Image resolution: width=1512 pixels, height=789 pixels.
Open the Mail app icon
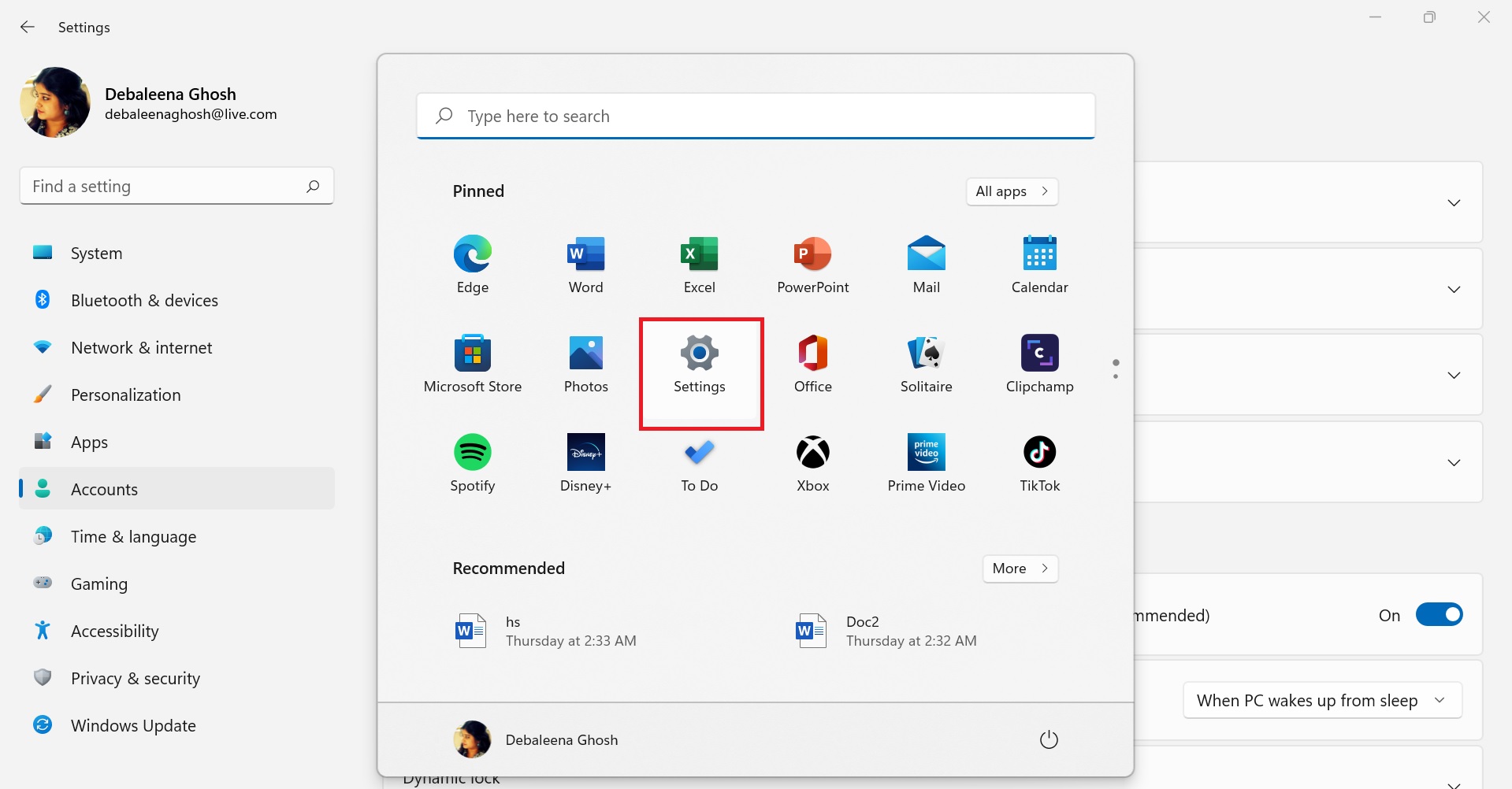click(x=927, y=265)
